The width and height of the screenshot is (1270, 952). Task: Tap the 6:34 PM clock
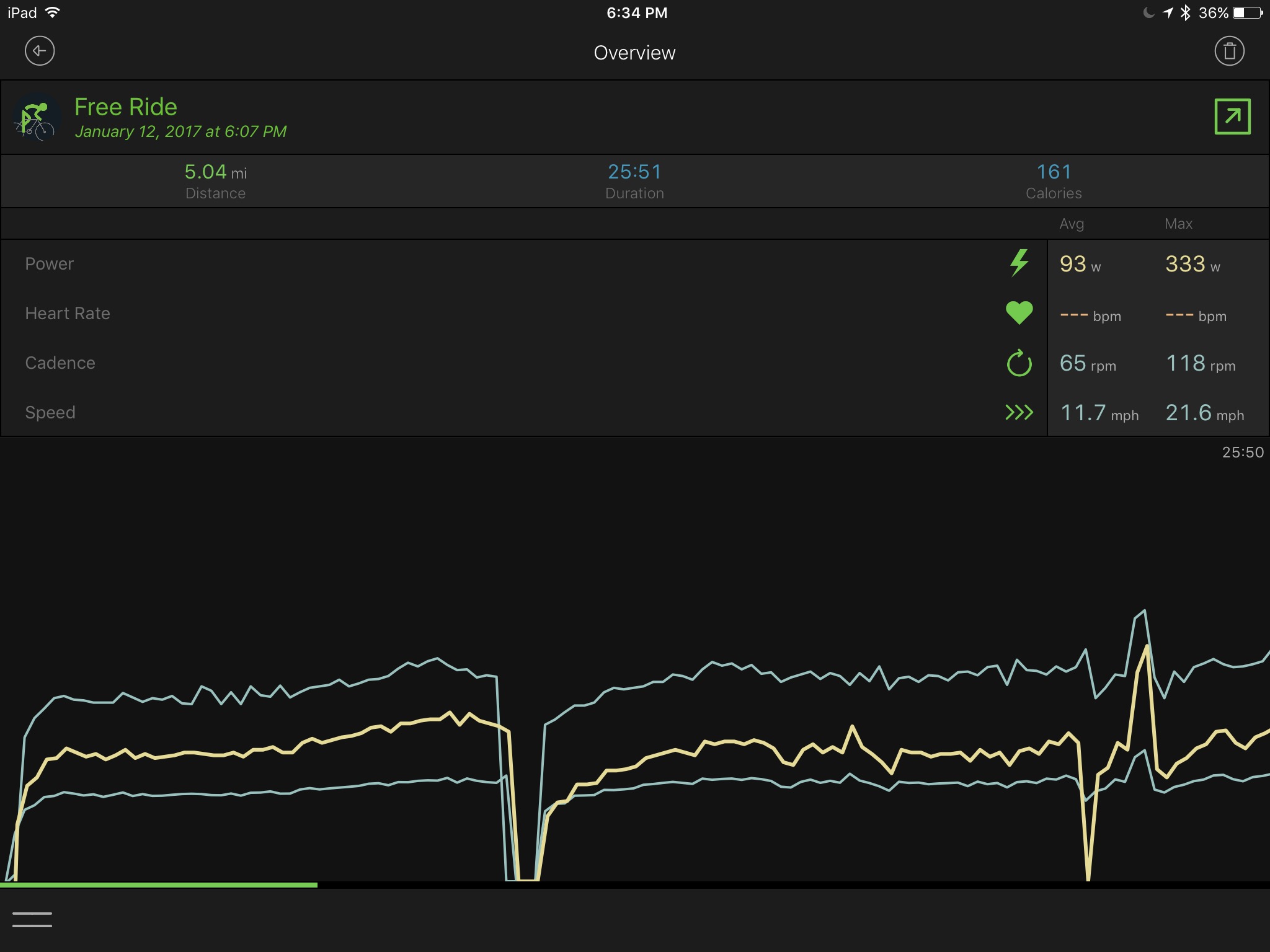(637, 12)
